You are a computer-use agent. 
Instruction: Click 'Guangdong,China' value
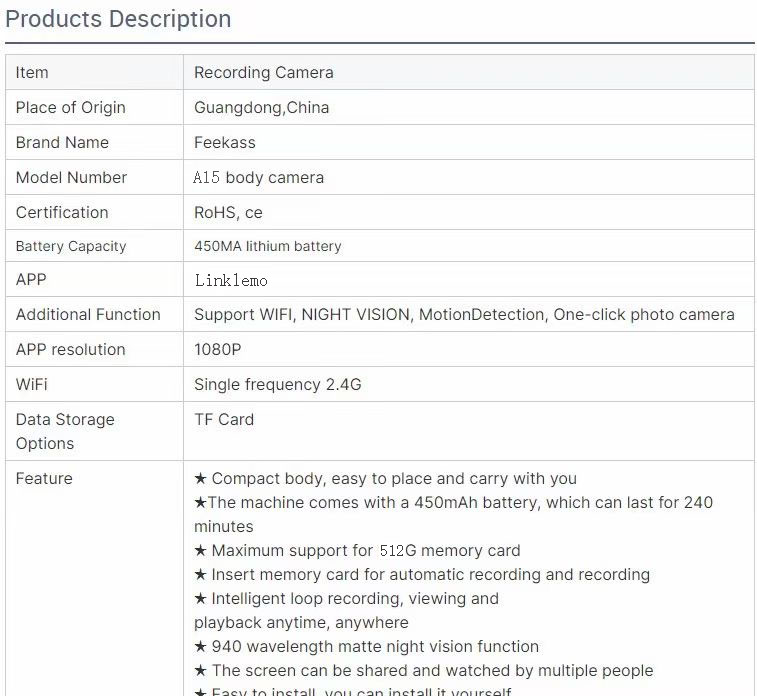[262, 108]
